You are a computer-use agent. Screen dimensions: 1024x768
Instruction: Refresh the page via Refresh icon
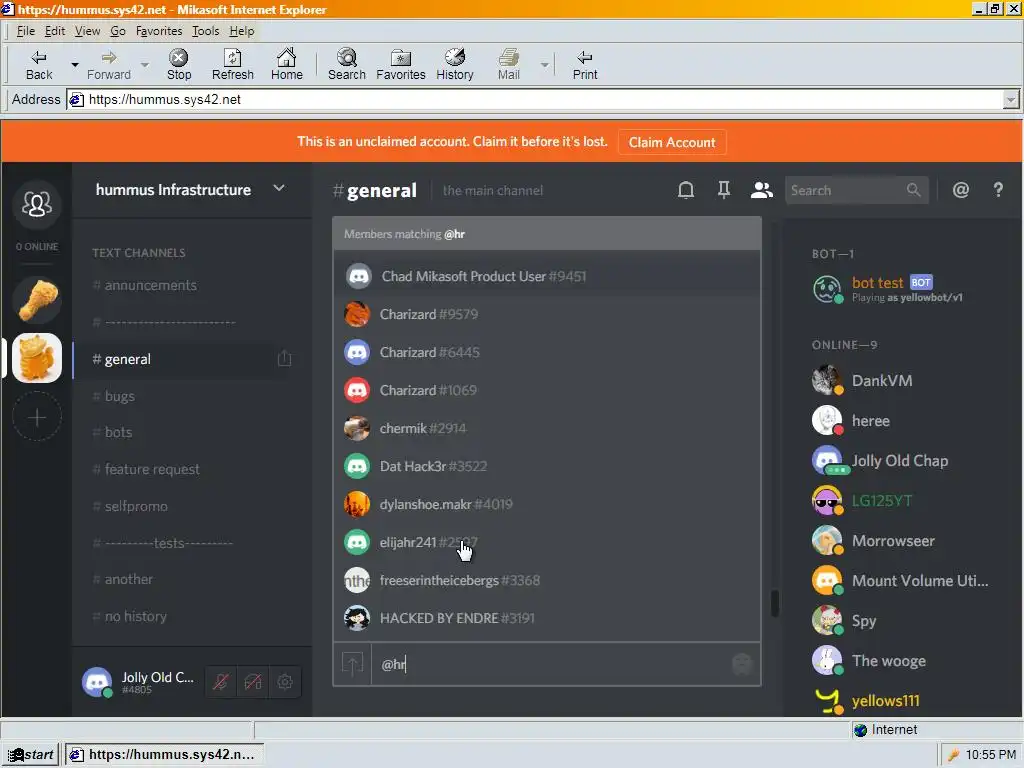(x=232, y=65)
